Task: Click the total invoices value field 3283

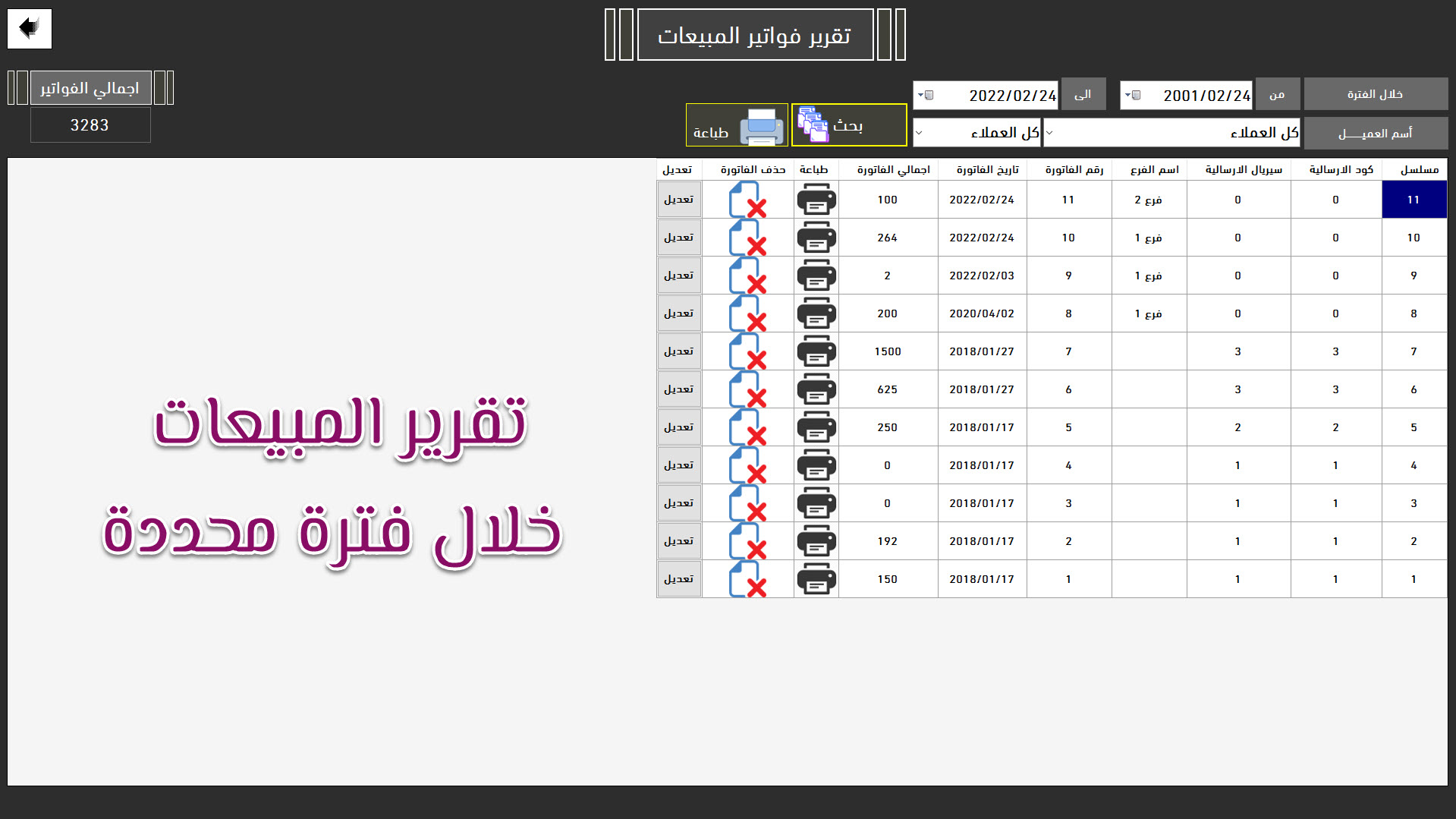Action: point(90,125)
